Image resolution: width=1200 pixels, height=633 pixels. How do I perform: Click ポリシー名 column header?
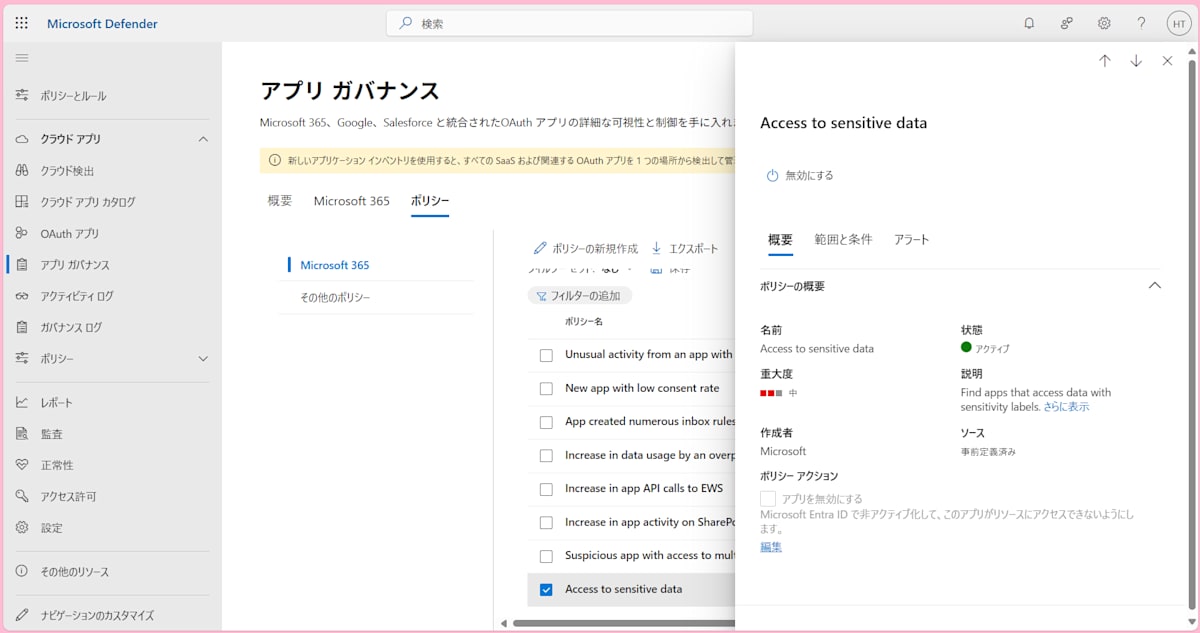584,322
